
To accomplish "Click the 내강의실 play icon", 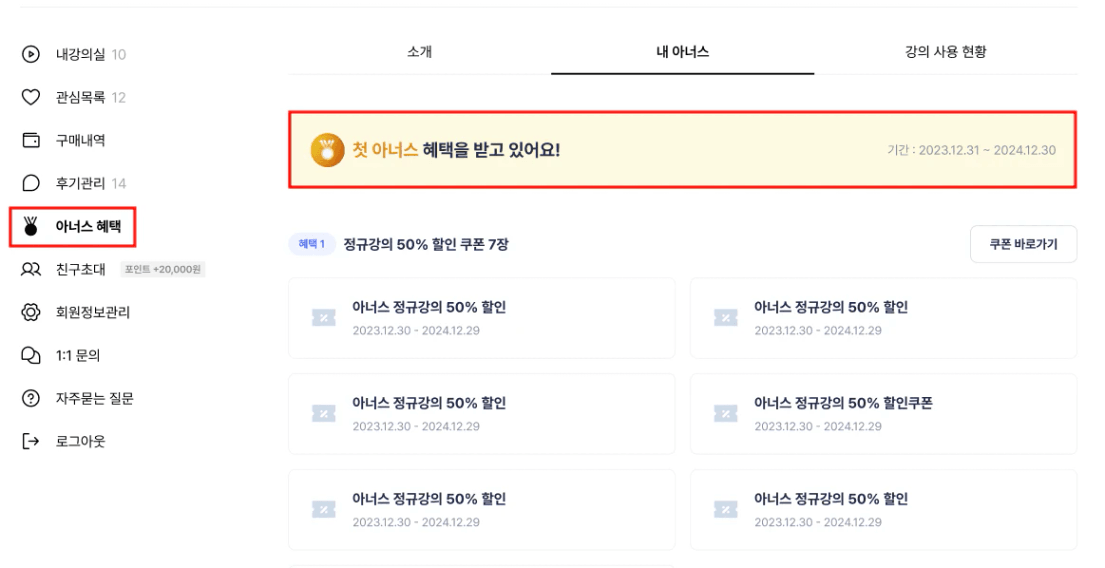I will click(31, 54).
